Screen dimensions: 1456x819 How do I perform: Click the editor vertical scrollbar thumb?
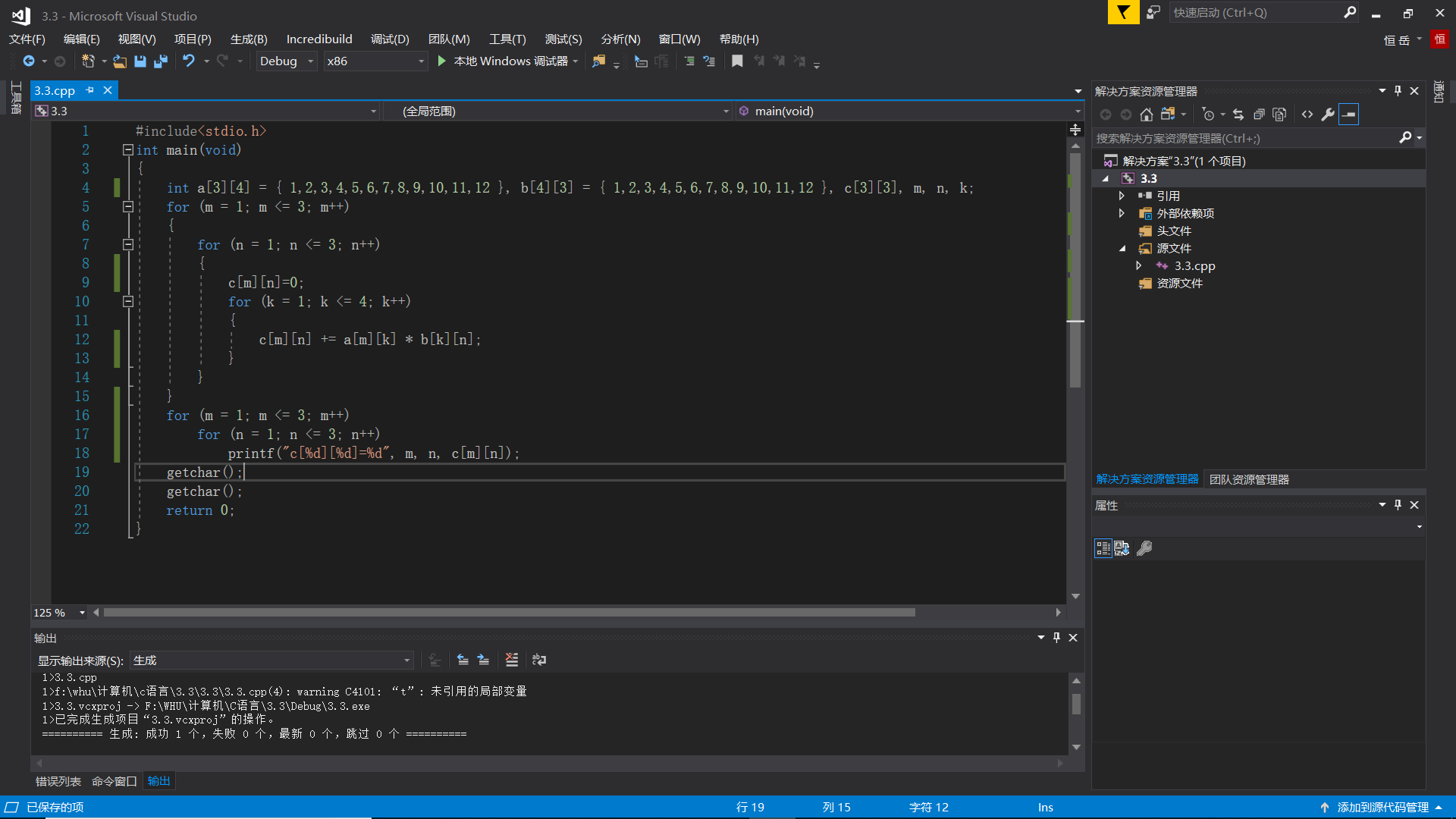tap(1075, 270)
